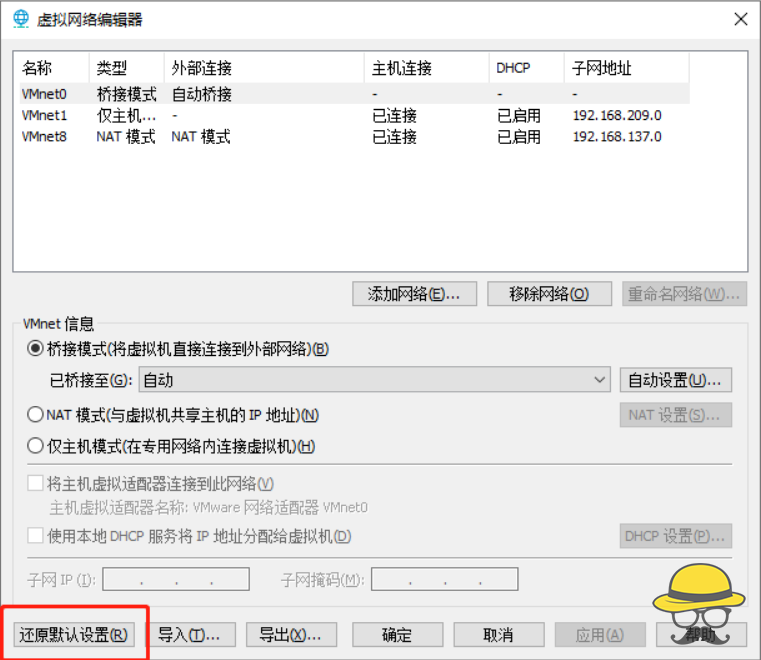Click 已启用 DHCP cell in VMnet1 row
Viewport: 761px width, 660px height.
point(518,115)
